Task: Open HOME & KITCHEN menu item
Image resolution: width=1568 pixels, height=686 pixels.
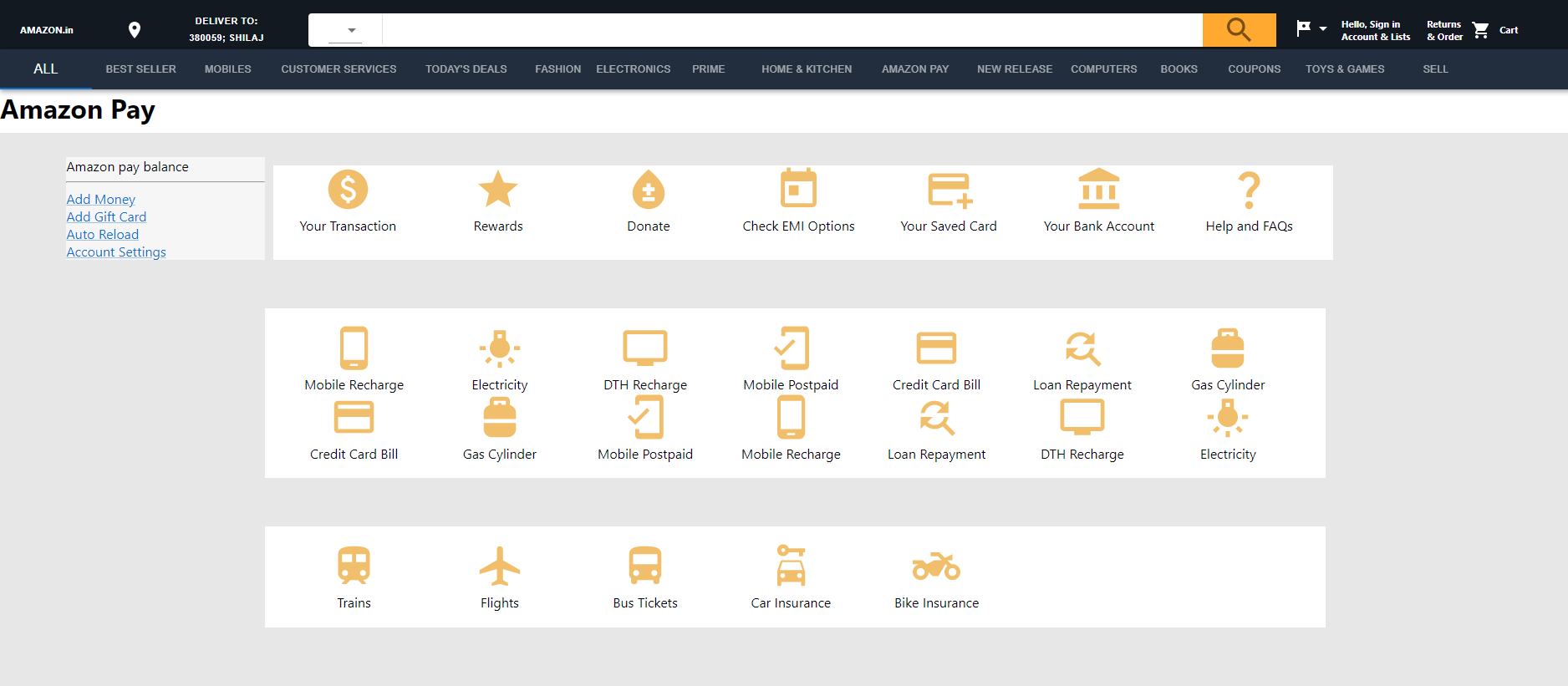Action: (807, 69)
